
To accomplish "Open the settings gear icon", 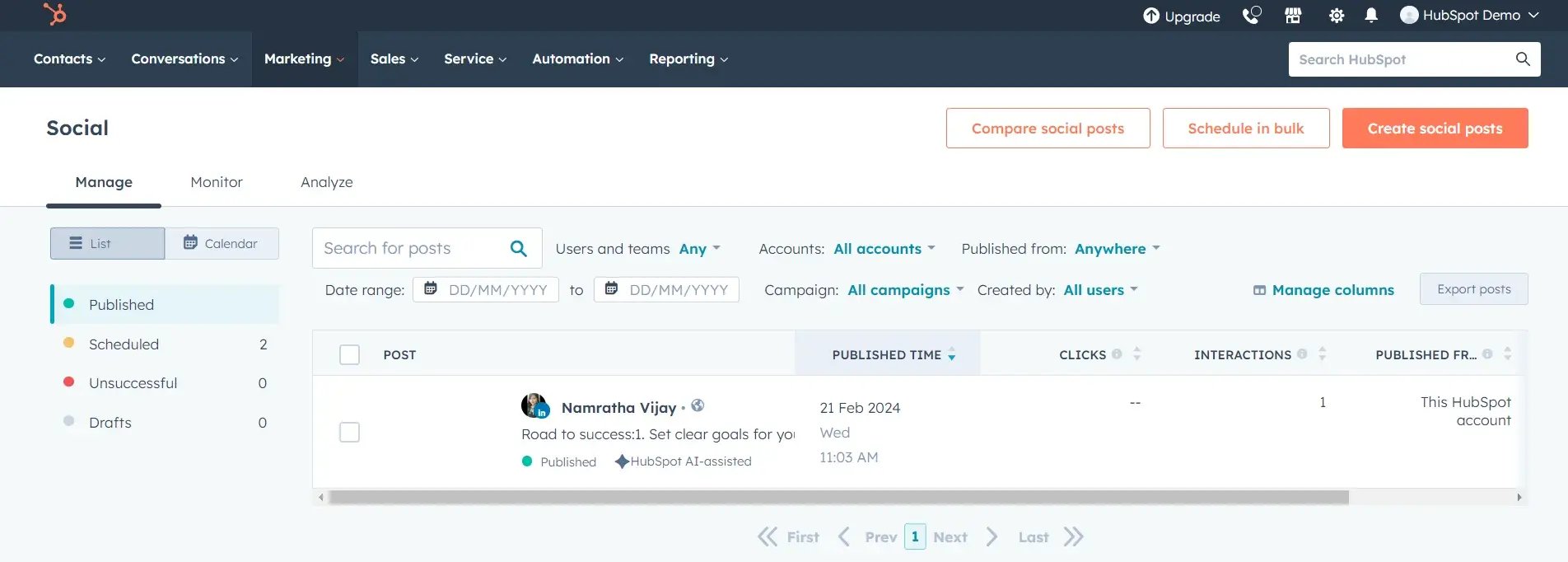I will click(1336, 16).
